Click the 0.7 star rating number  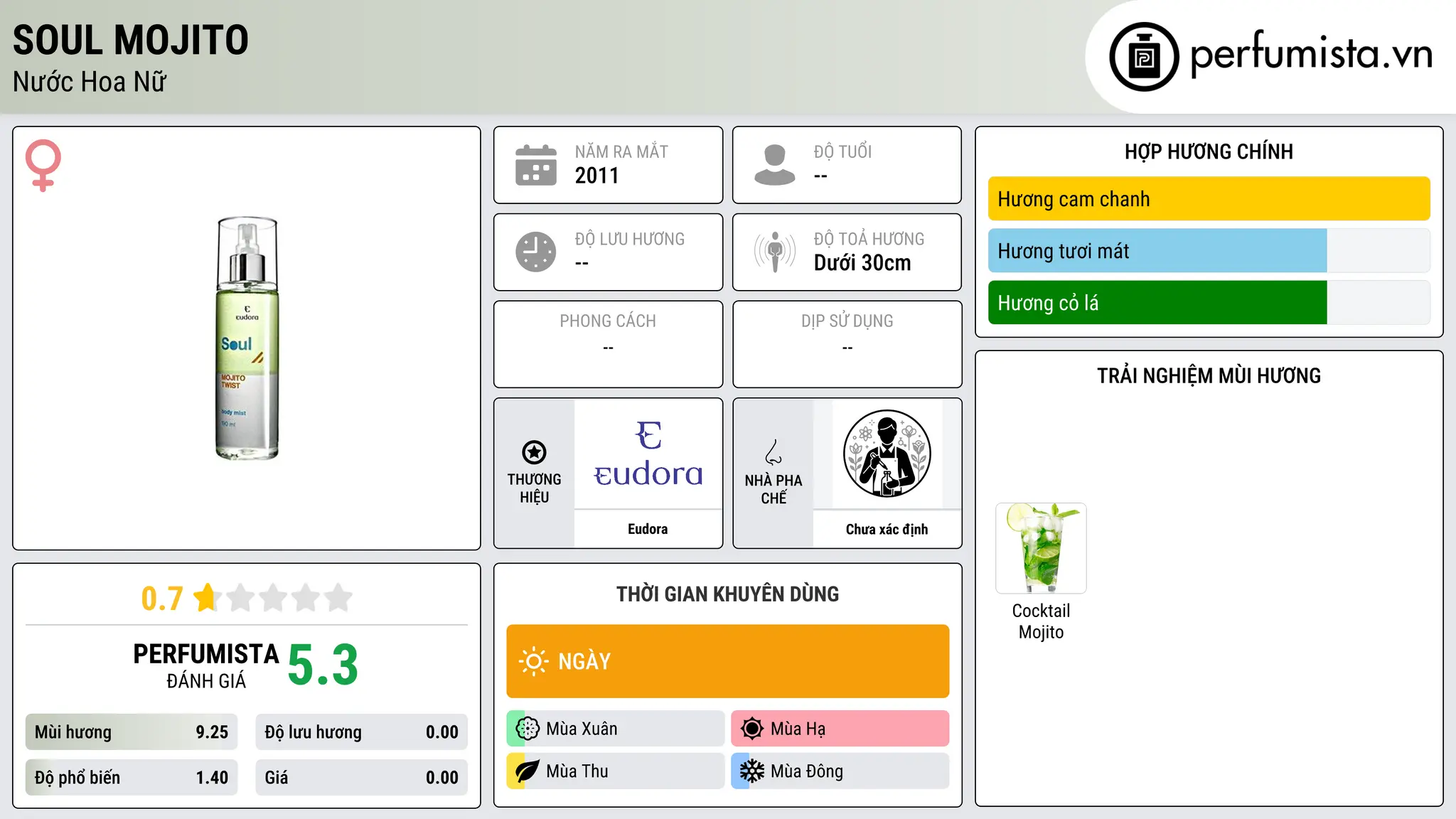click(162, 599)
